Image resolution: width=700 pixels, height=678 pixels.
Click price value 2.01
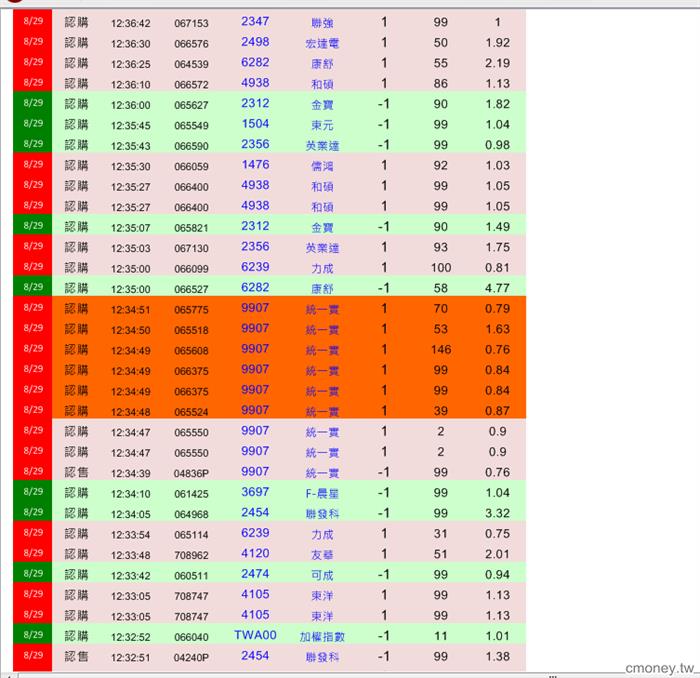pos(497,554)
